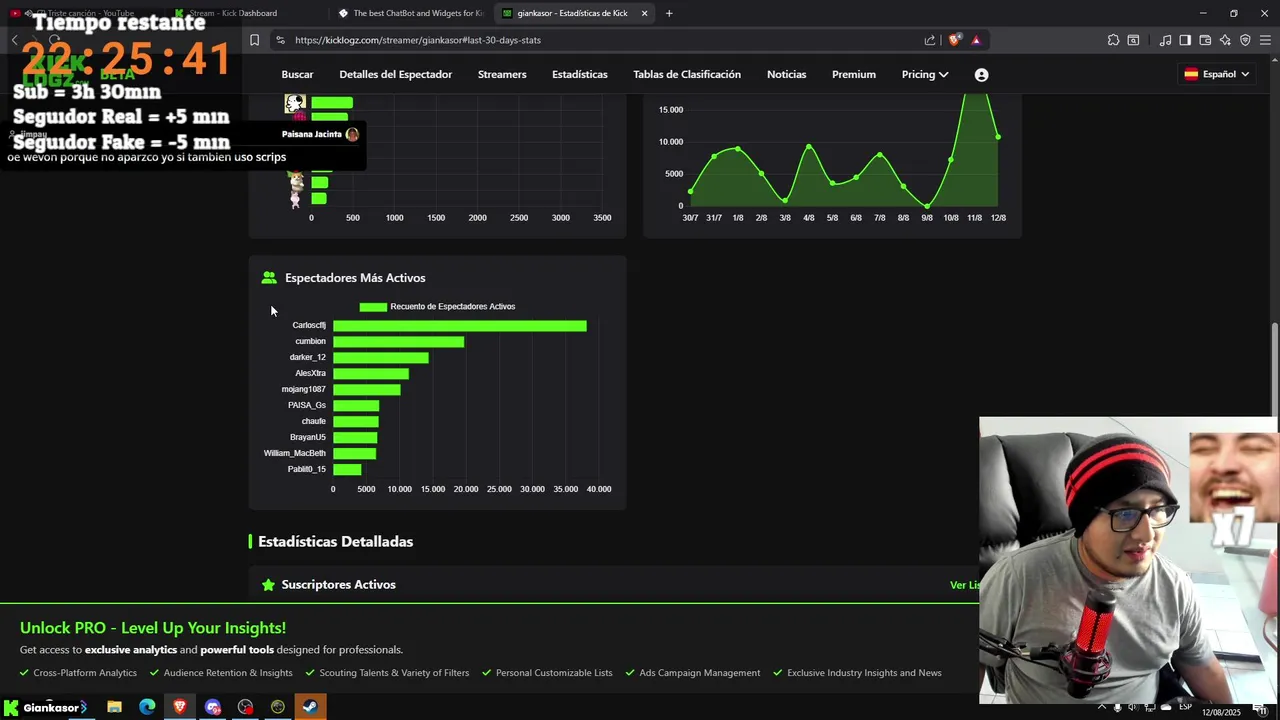This screenshot has height=720, width=1280.
Task: Click the site info icon beside URL
Action: 280,40
